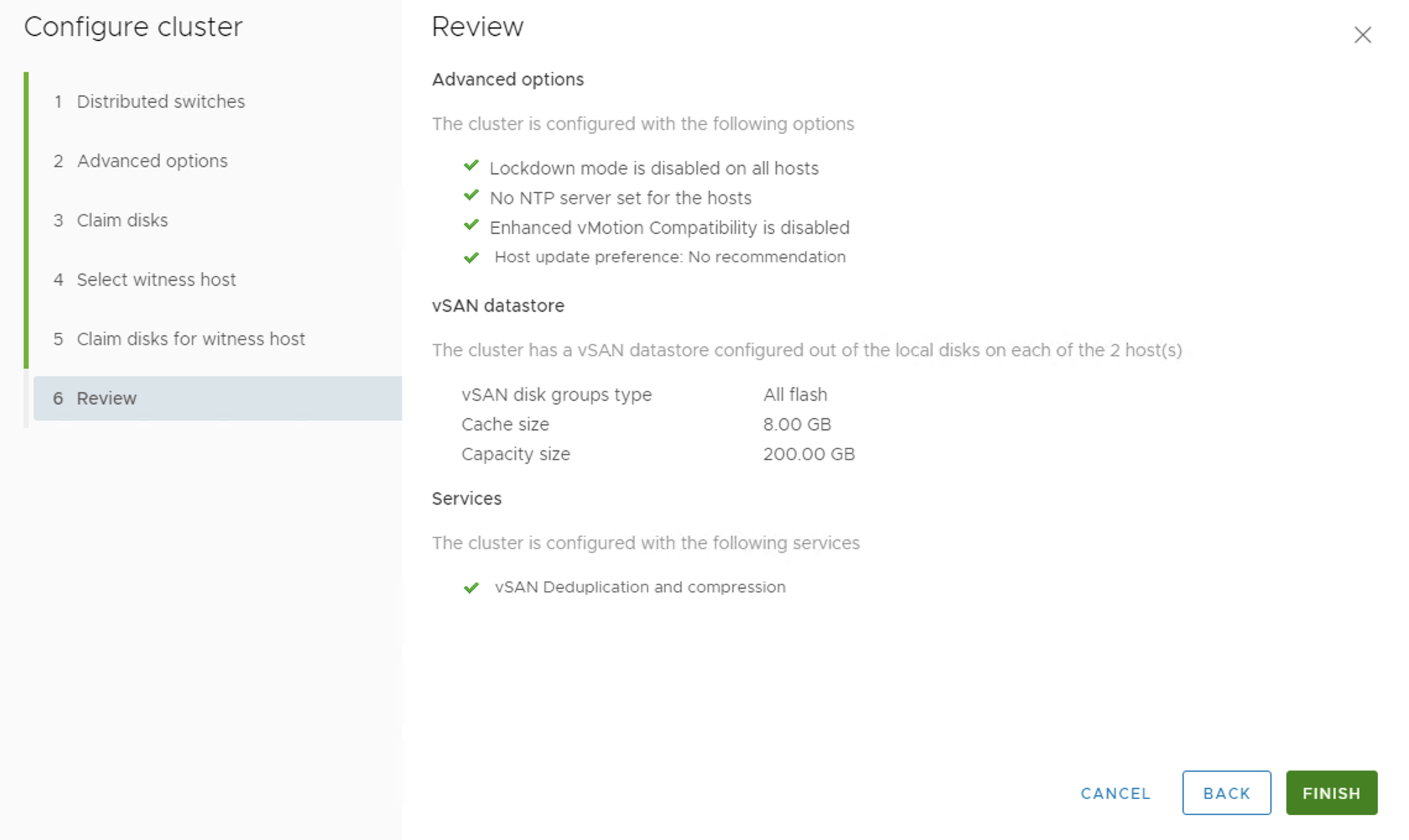This screenshot has width=1409, height=840.
Task: Close the Configure cluster dialog with X
Action: (x=1363, y=35)
